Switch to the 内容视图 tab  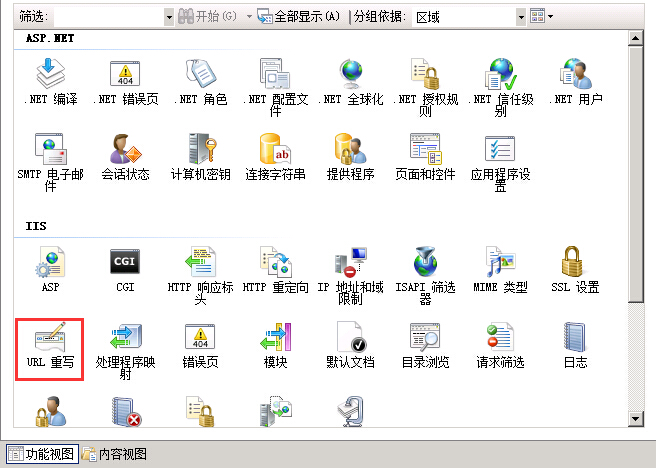tap(114, 454)
